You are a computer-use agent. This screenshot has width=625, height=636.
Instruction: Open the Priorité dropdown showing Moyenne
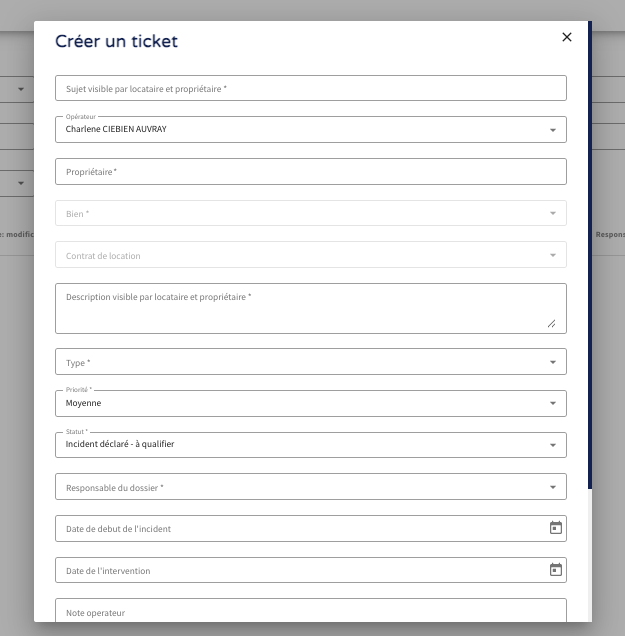click(x=310, y=404)
